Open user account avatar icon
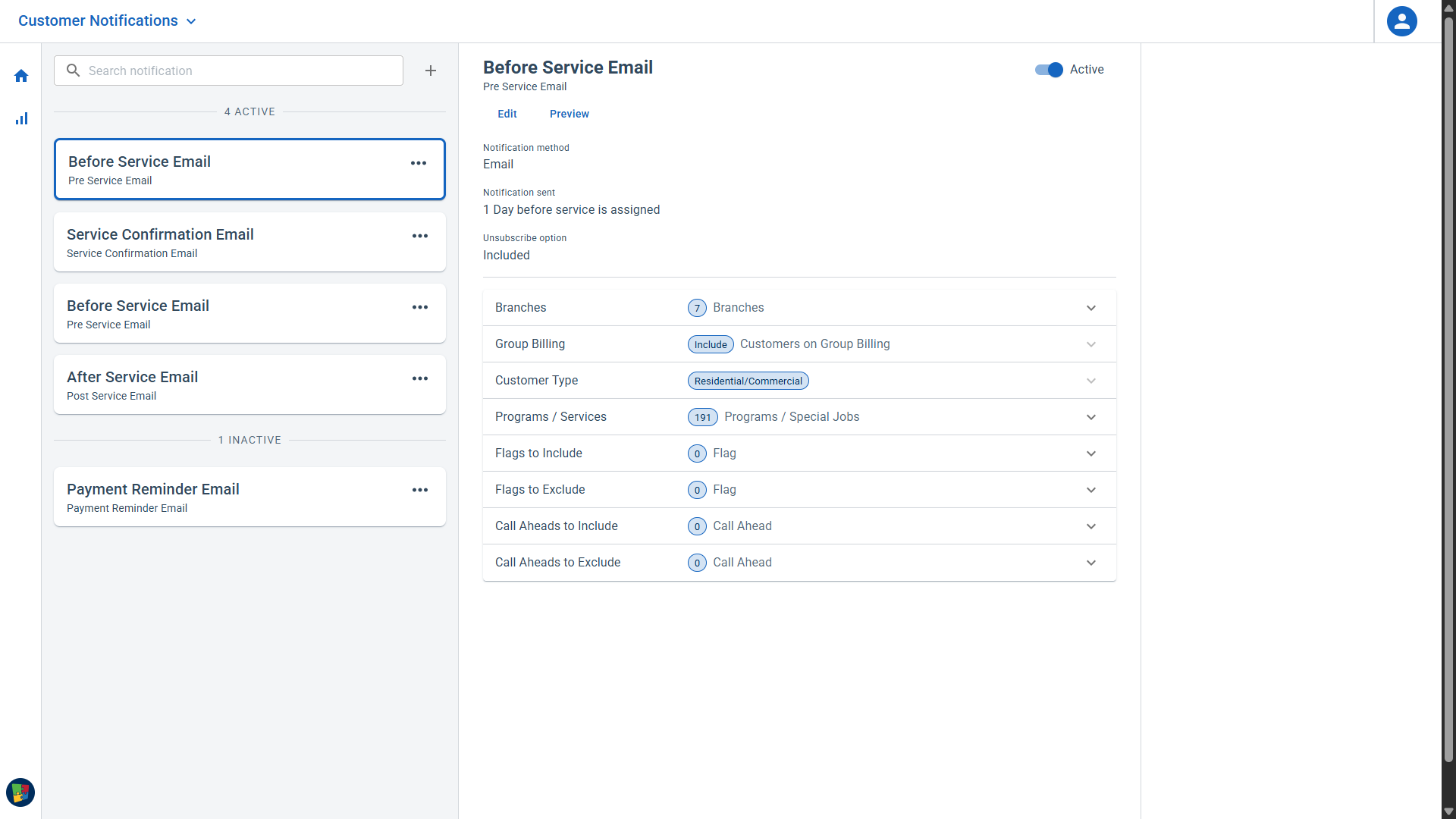 1401,21
